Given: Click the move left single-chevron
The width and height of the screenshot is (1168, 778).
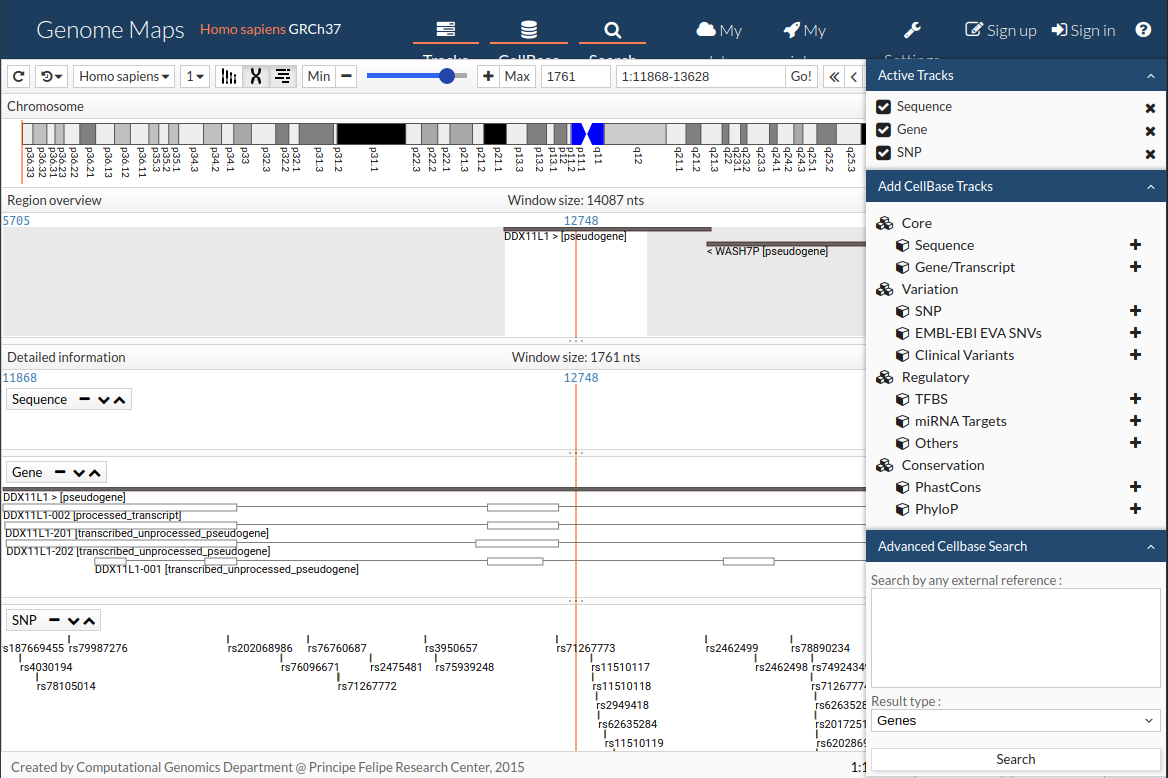Looking at the screenshot, I should [854, 76].
